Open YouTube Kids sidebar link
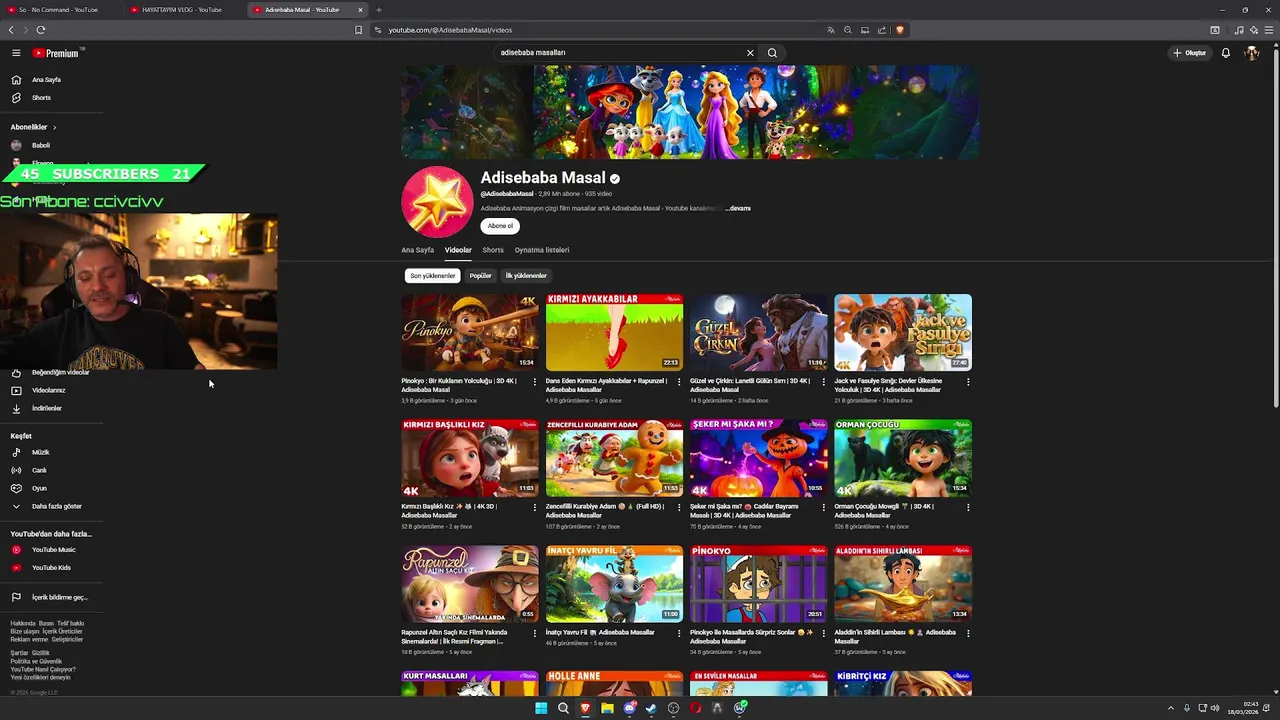Screen dimensions: 1280x720 coord(51,568)
